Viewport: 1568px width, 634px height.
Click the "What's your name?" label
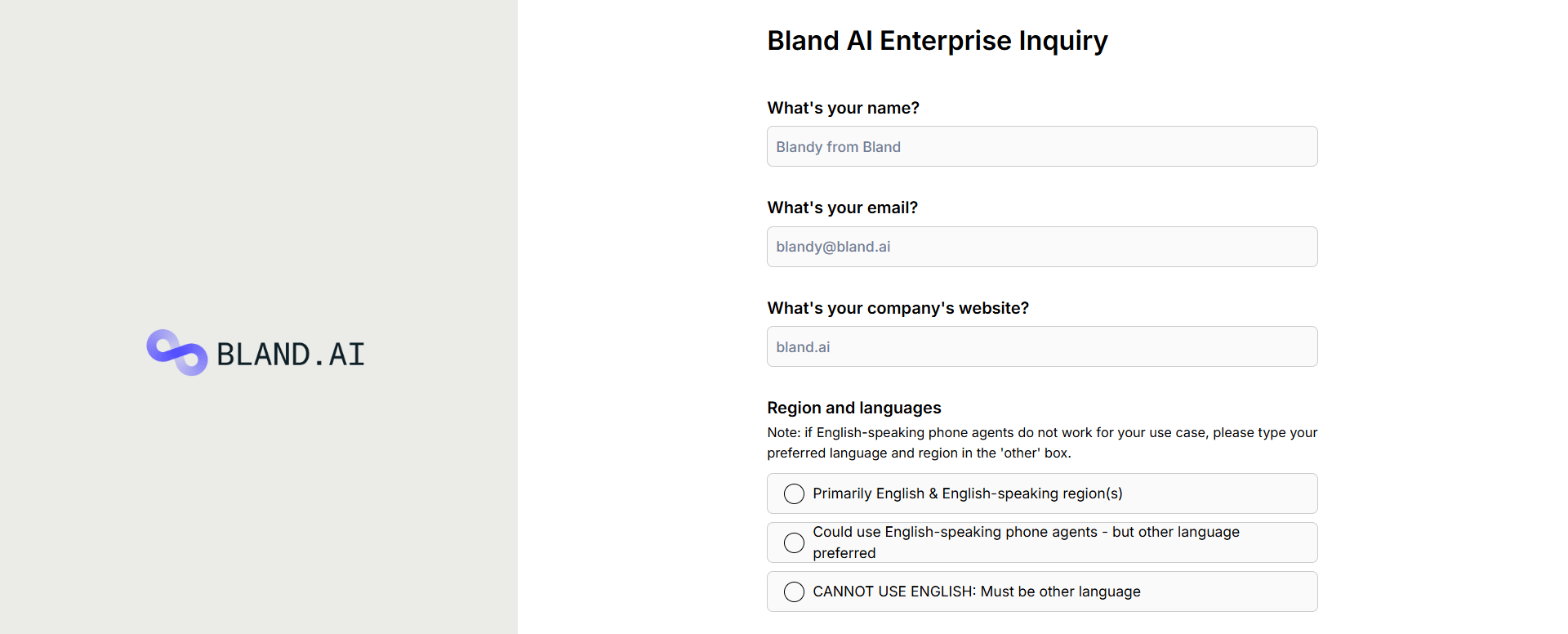point(843,108)
